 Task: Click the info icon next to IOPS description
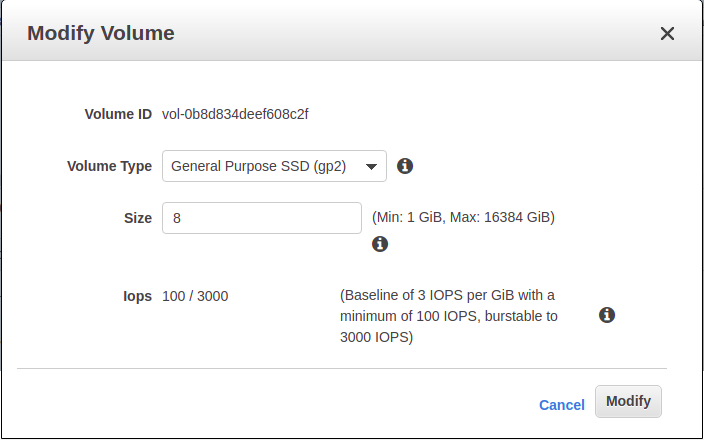[x=607, y=315]
